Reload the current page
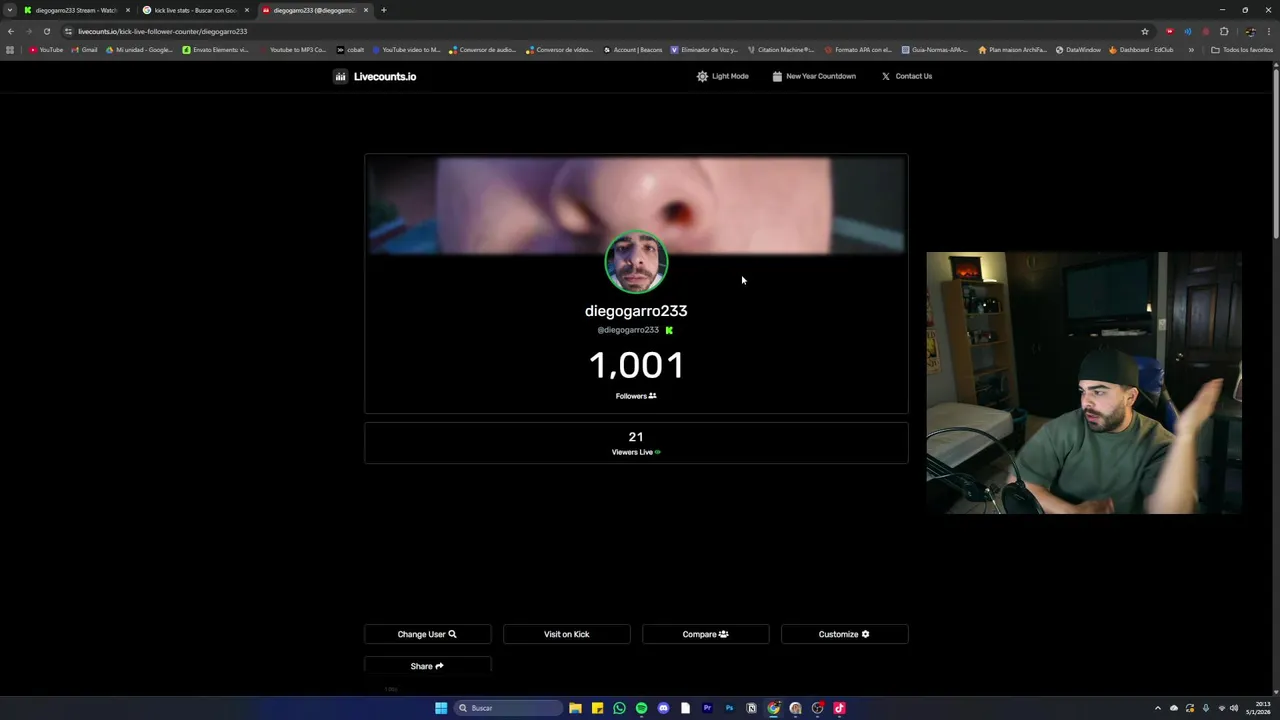The height and width of the screenshot is (720, 1280). pyautogui.click(x=46, y=31)
